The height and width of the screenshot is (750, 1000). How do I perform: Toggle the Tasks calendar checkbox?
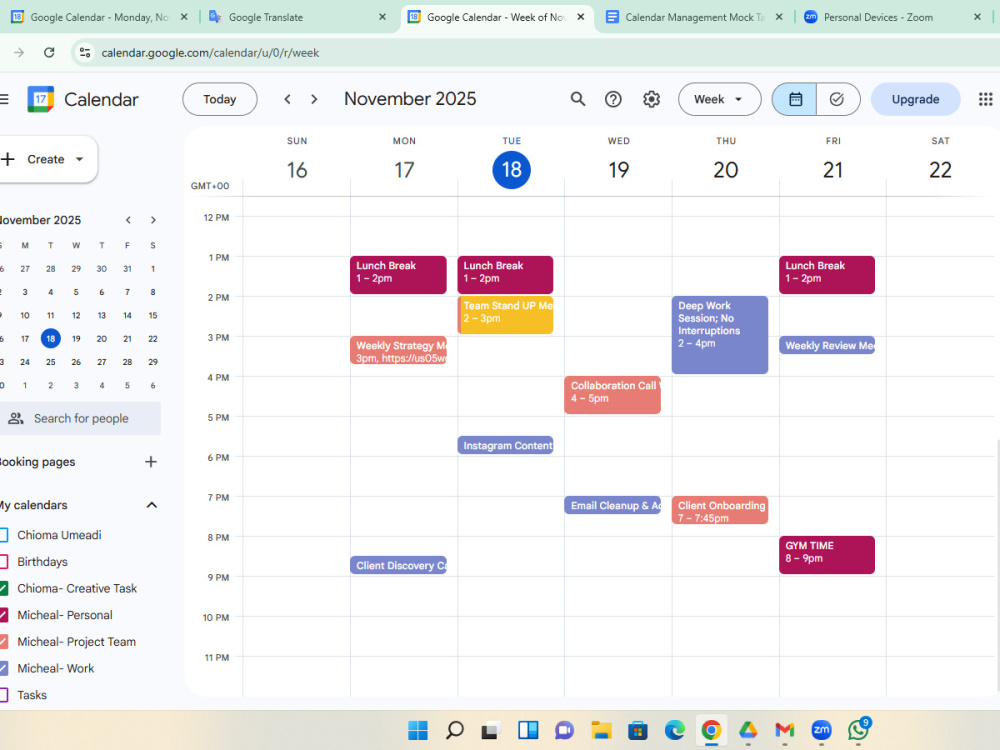pos(3,695)
